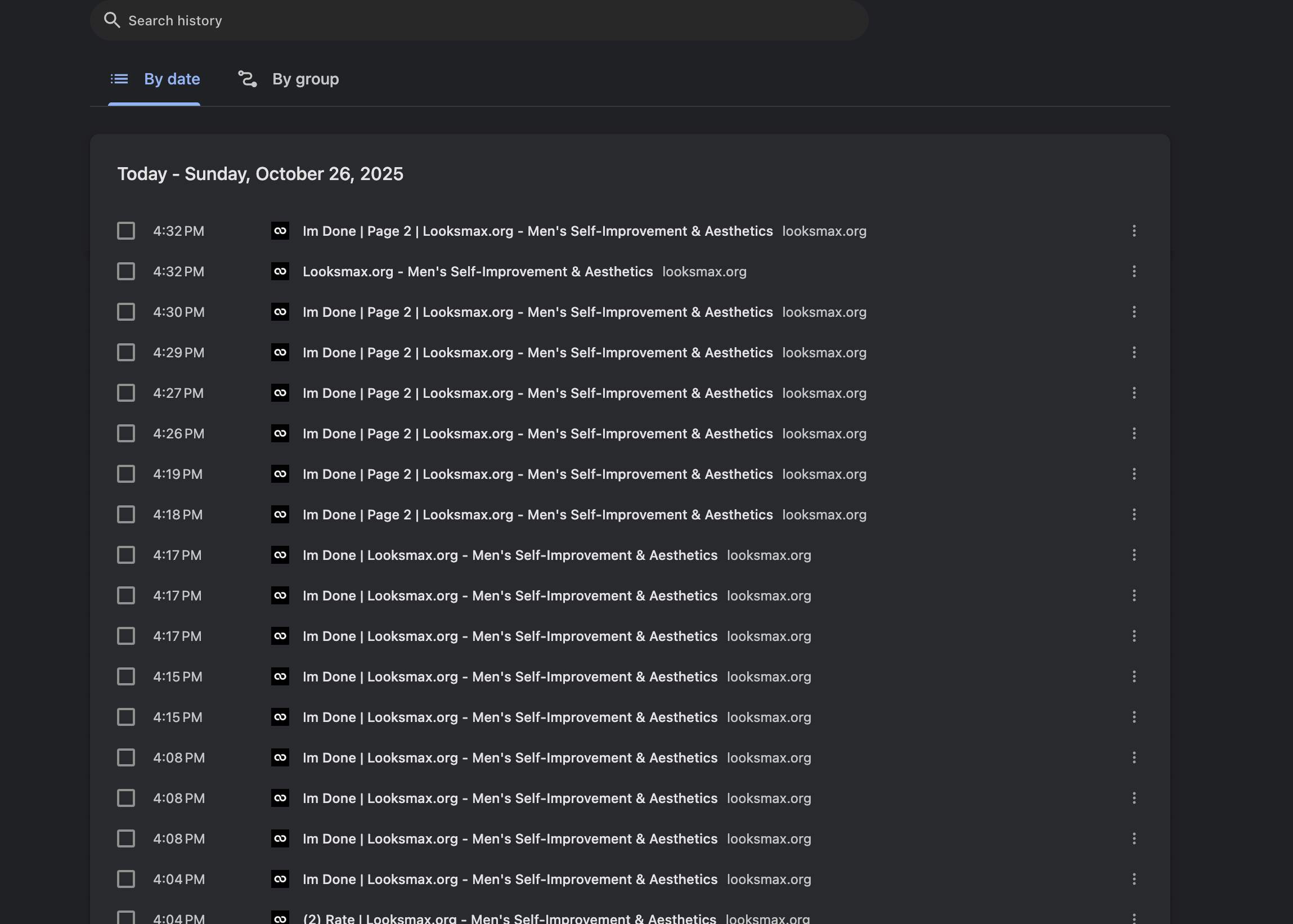Check the box for the 4:29 PM entry
This screenshot has height=924, width=1293.
point(125,353)
